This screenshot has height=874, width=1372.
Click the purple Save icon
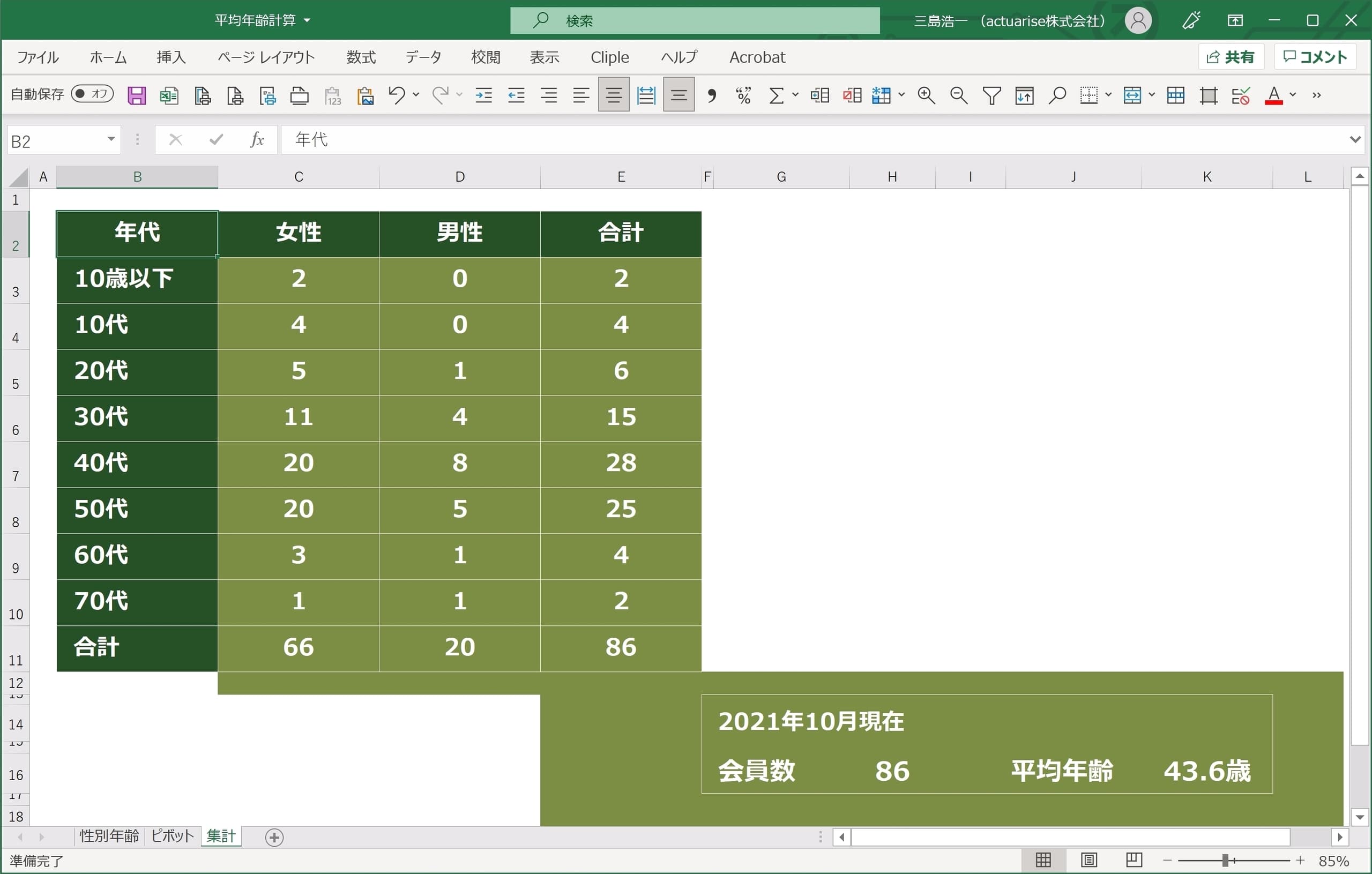pos(137,95)
